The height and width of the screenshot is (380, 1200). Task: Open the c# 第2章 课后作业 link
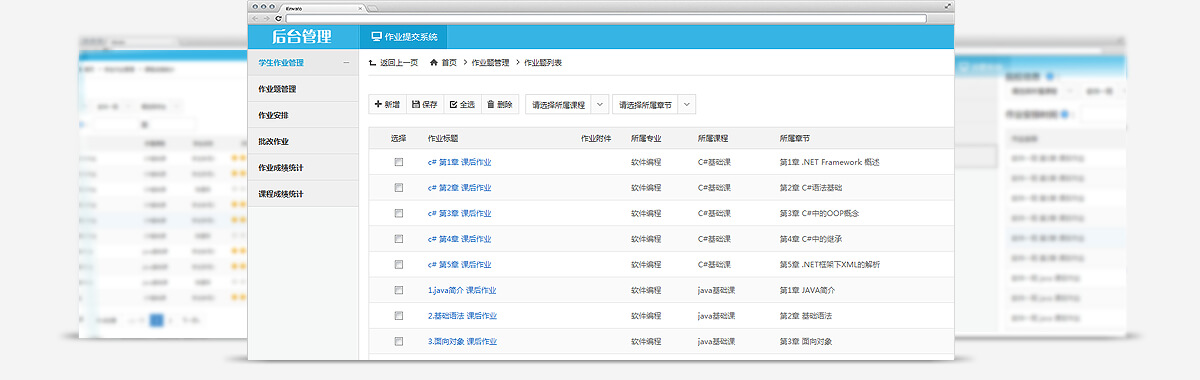tap(459, 187)
